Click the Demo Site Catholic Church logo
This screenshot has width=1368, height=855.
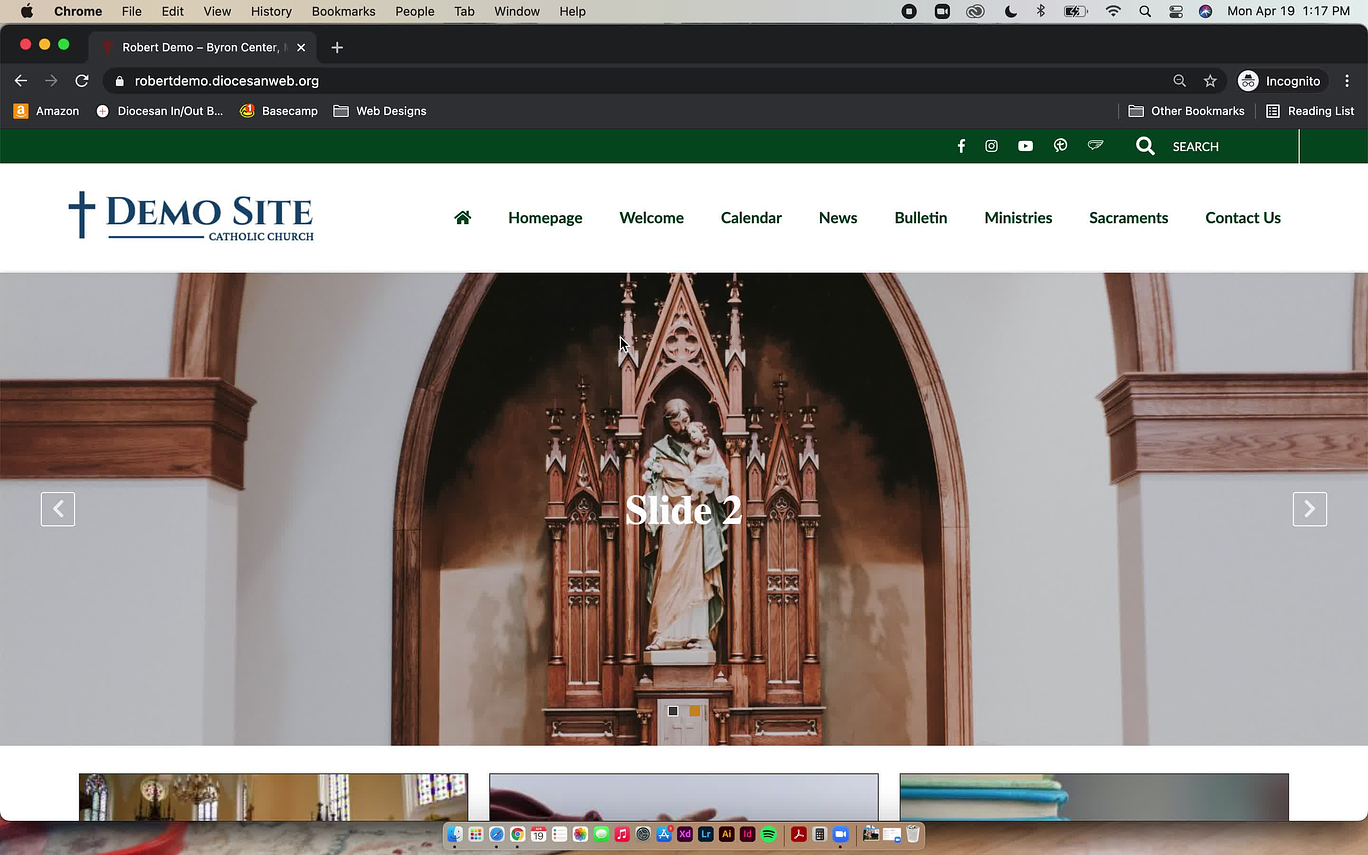(191, 216)
